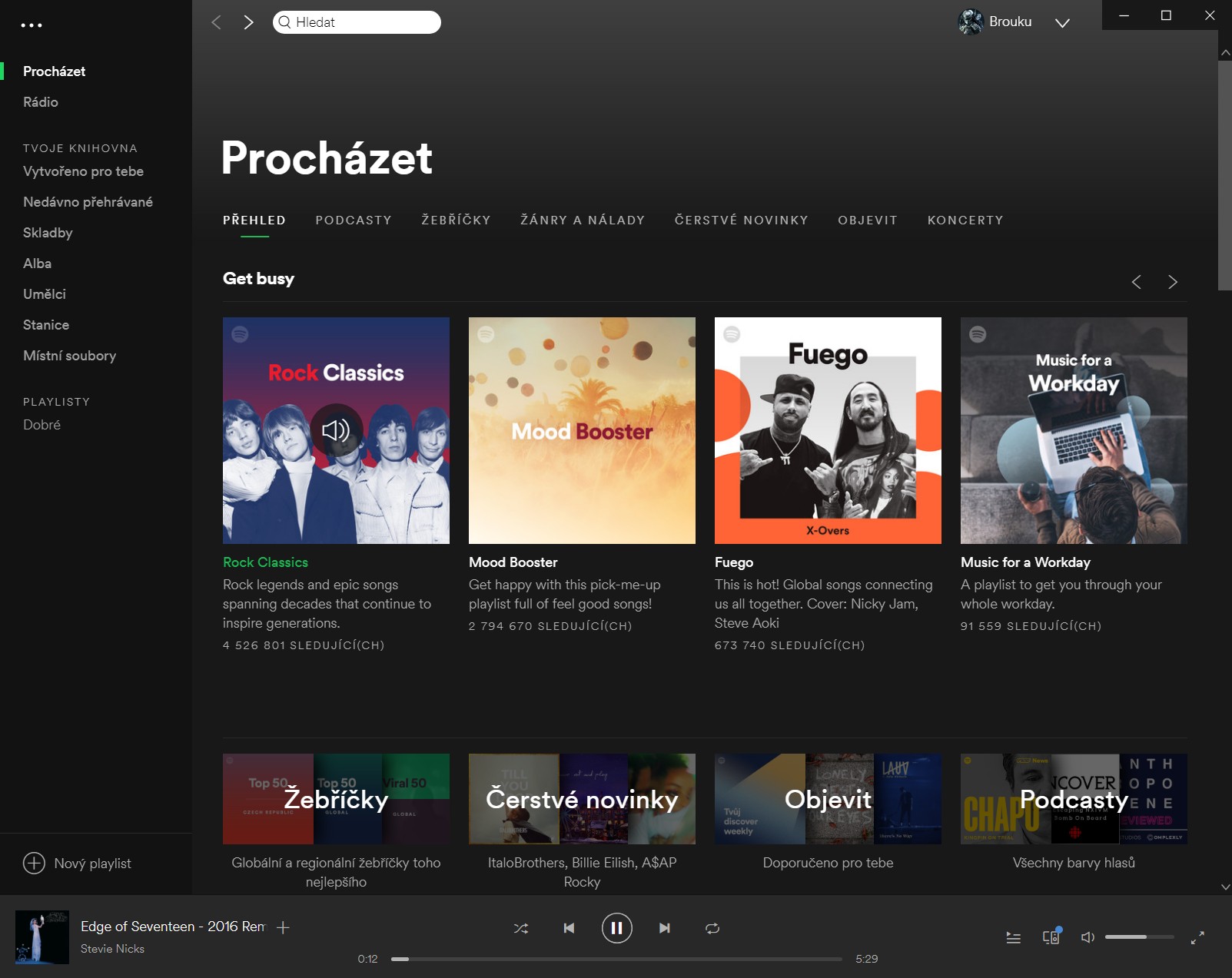Mute using the volume speaker icon
This screenshot has height=978, width=1232.
pyautogui.click(x=1088, y=937)
